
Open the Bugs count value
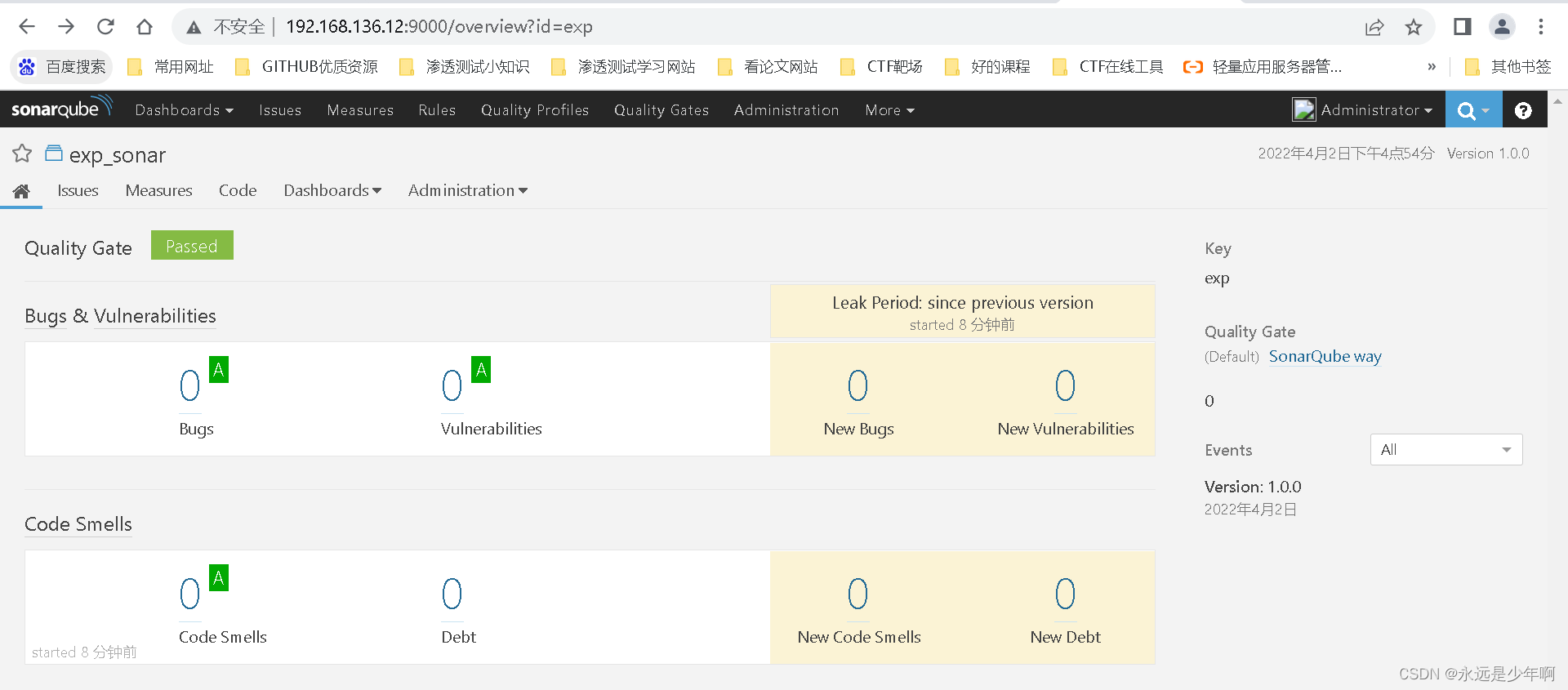pos(189,385)
